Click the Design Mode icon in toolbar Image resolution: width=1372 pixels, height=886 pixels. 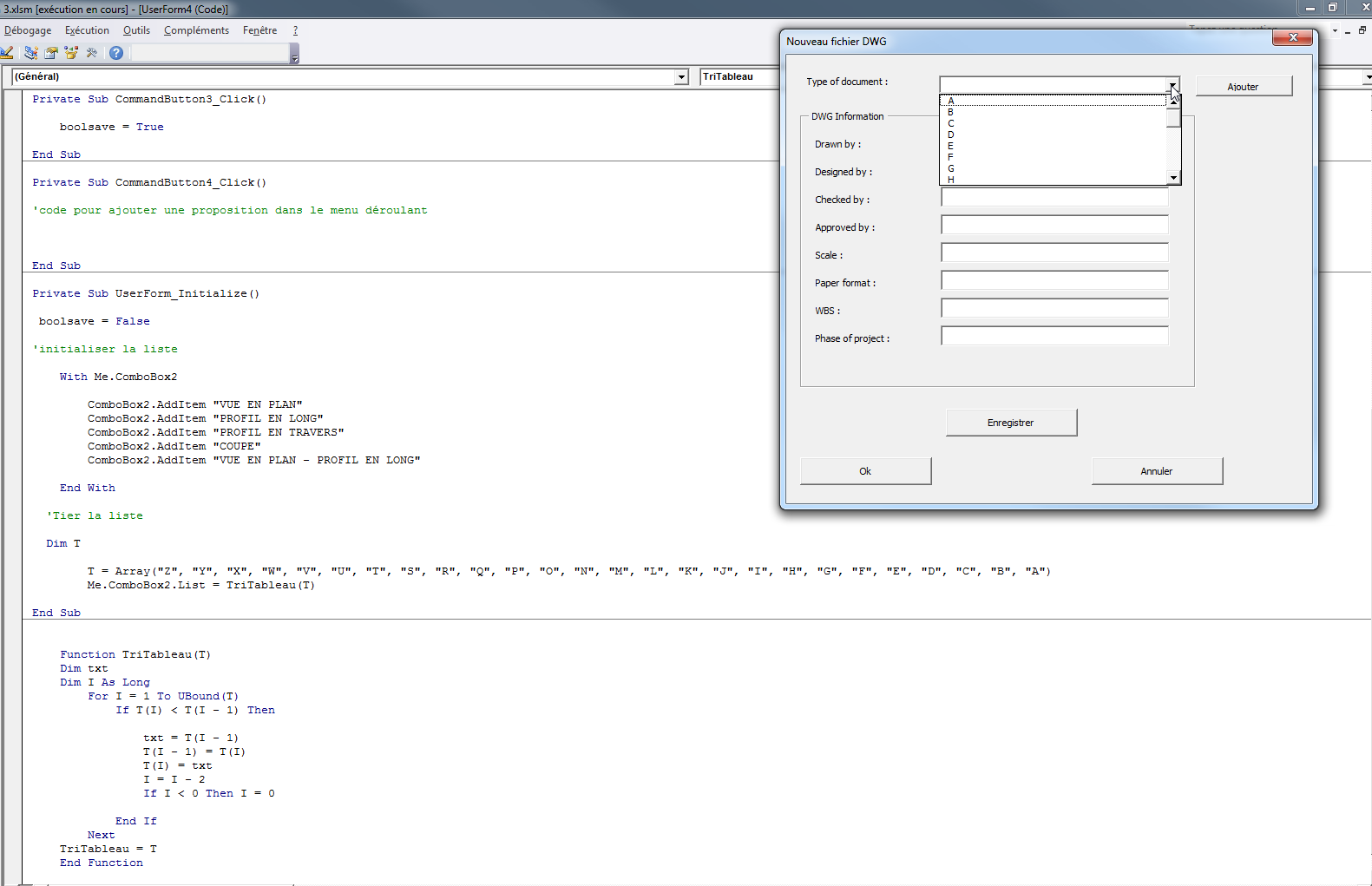pos(7,53)
